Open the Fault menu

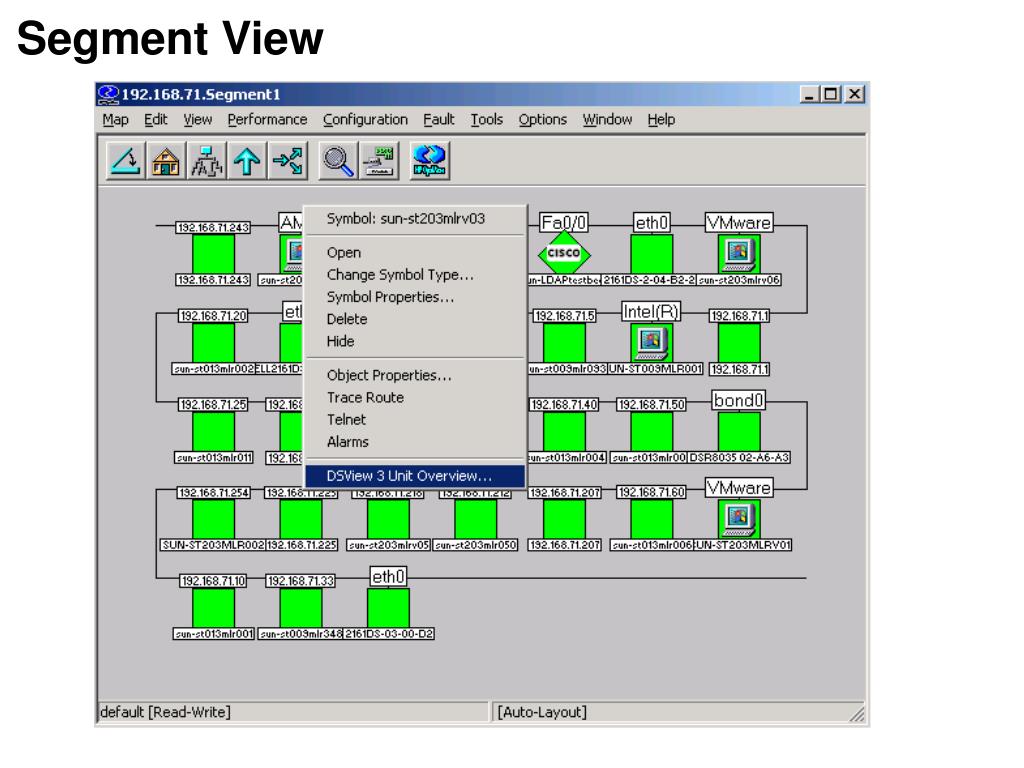(x=438, y=120)
